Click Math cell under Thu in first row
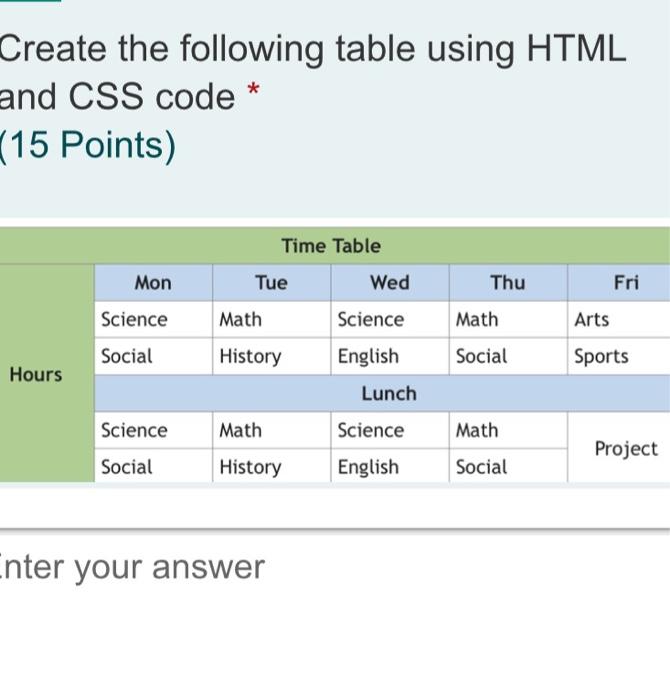 click(508, 320)
